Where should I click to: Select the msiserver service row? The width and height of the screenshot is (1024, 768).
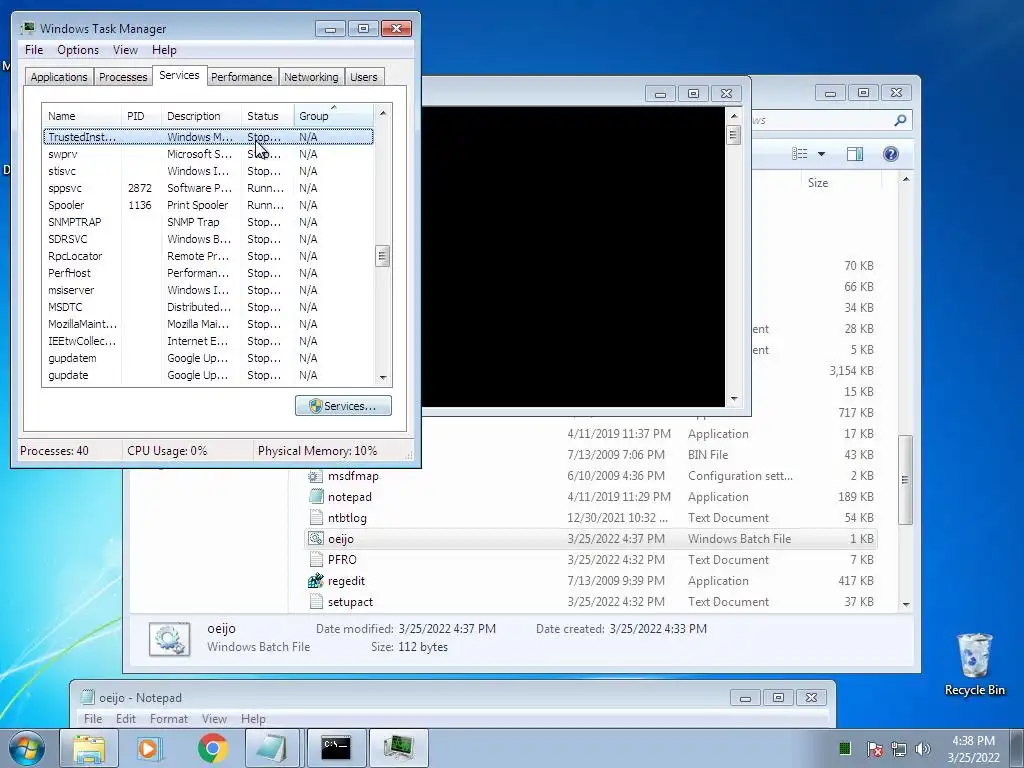(x=208, y=290)
